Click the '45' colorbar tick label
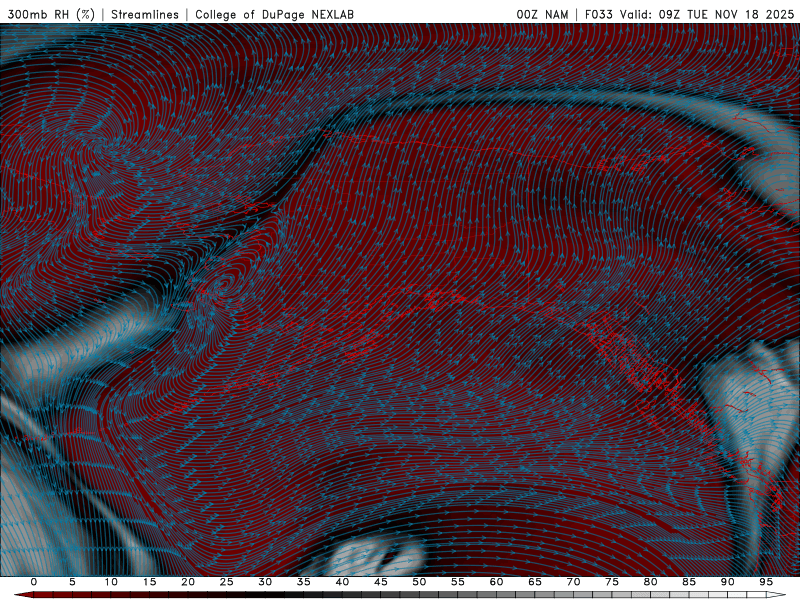This screenshot has width=800, height=600. tap(381, 582)
